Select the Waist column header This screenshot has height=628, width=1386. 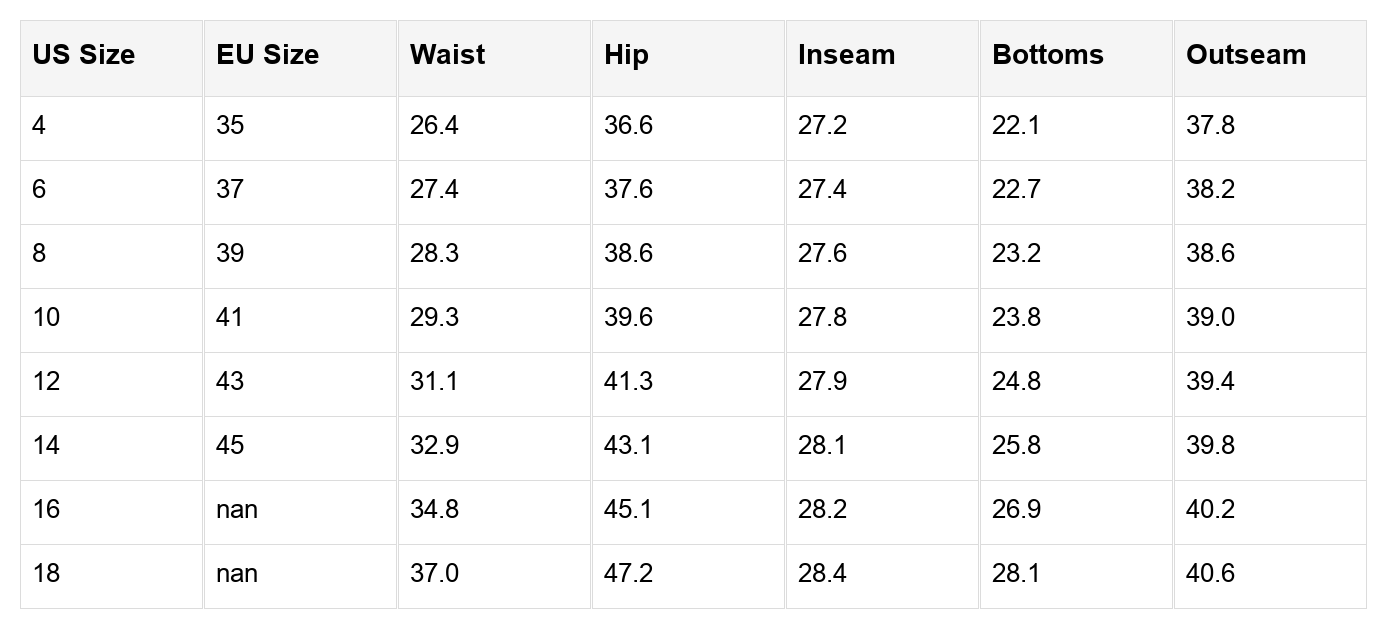(447, 55)
